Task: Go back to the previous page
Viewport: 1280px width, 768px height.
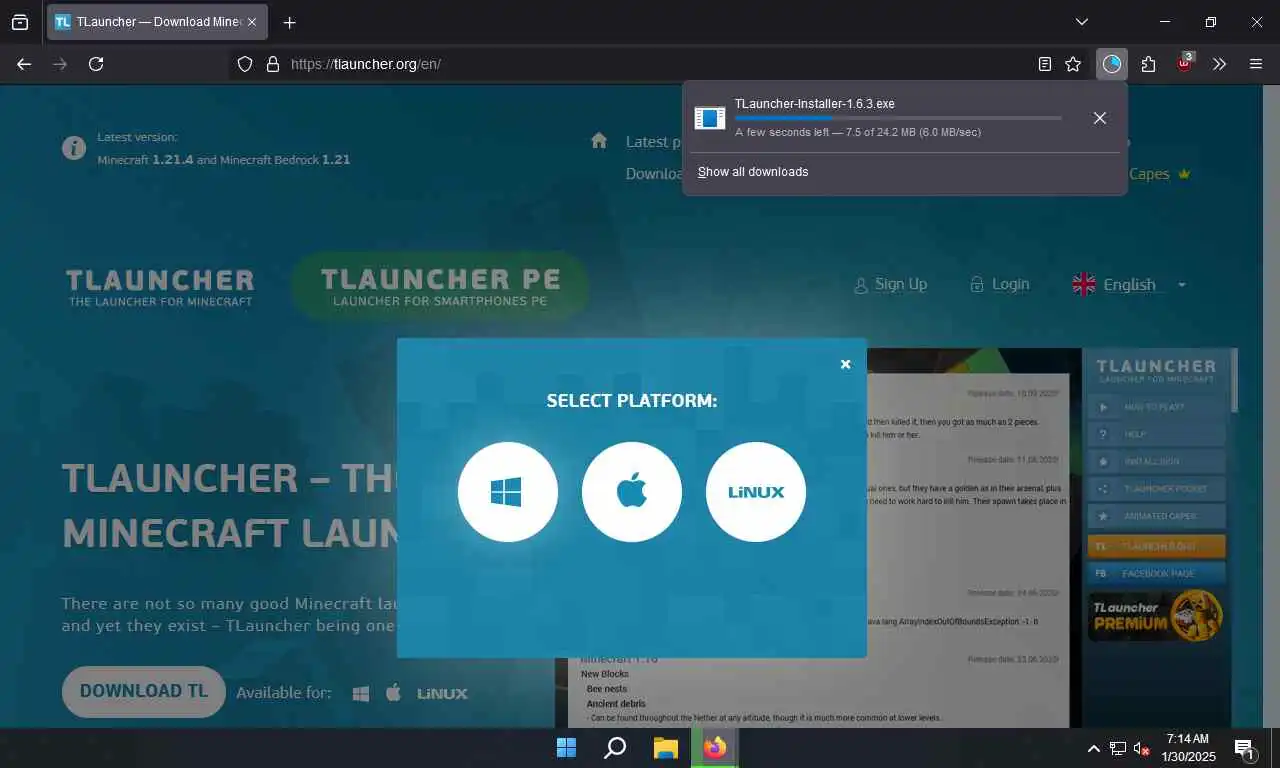Action: pos(24,64)
